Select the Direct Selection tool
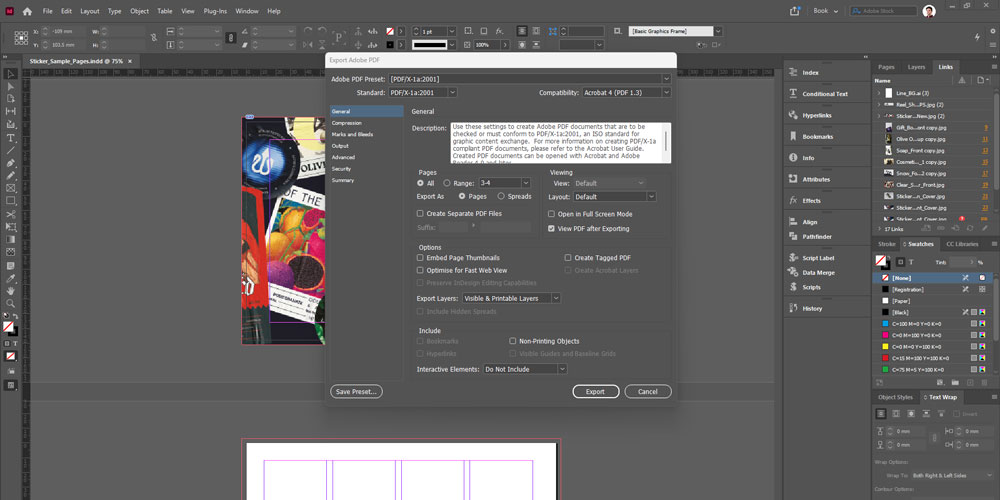The width and height of the screenshot is (1000, 500). 11,86
